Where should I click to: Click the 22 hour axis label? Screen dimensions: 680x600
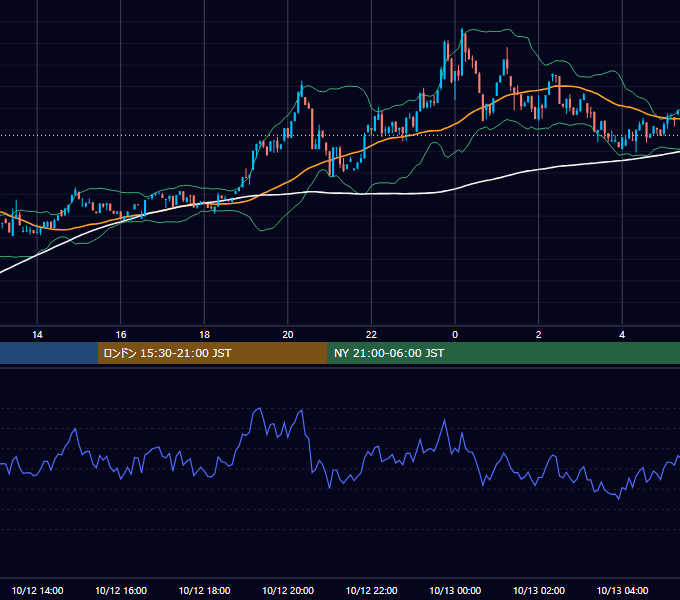click(x=371, y=335)
